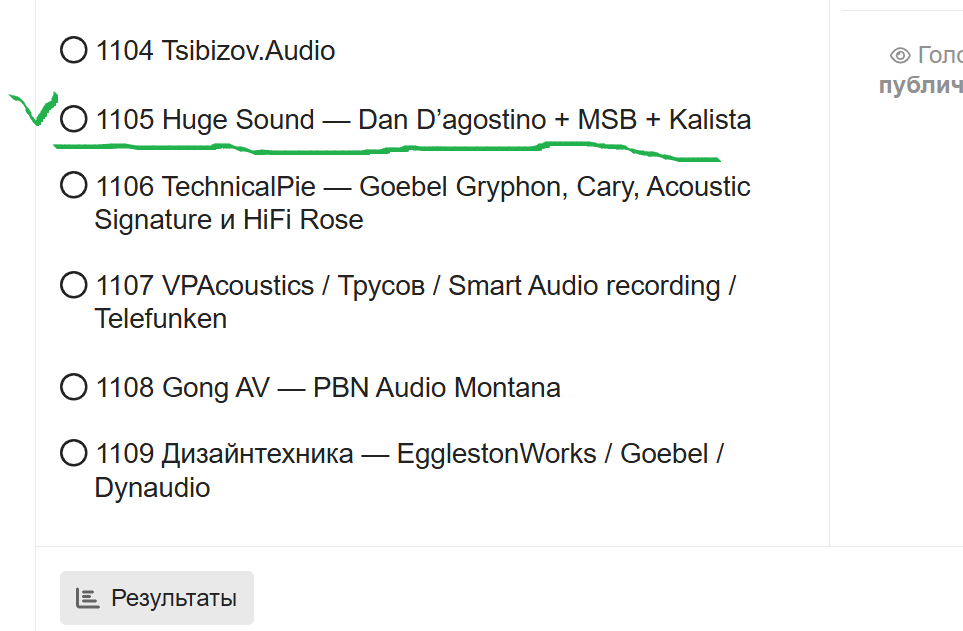
Task: Select the 1107 VPAcoustics radio button
Action: click(x=73, y=286)
